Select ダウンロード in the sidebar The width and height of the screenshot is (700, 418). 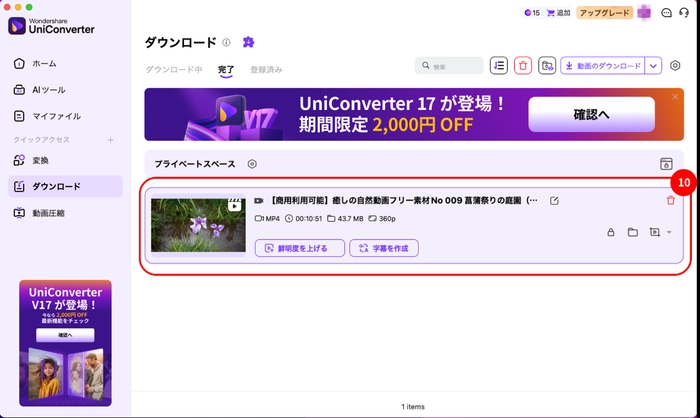pyautogui.click(x=65, y=186)
